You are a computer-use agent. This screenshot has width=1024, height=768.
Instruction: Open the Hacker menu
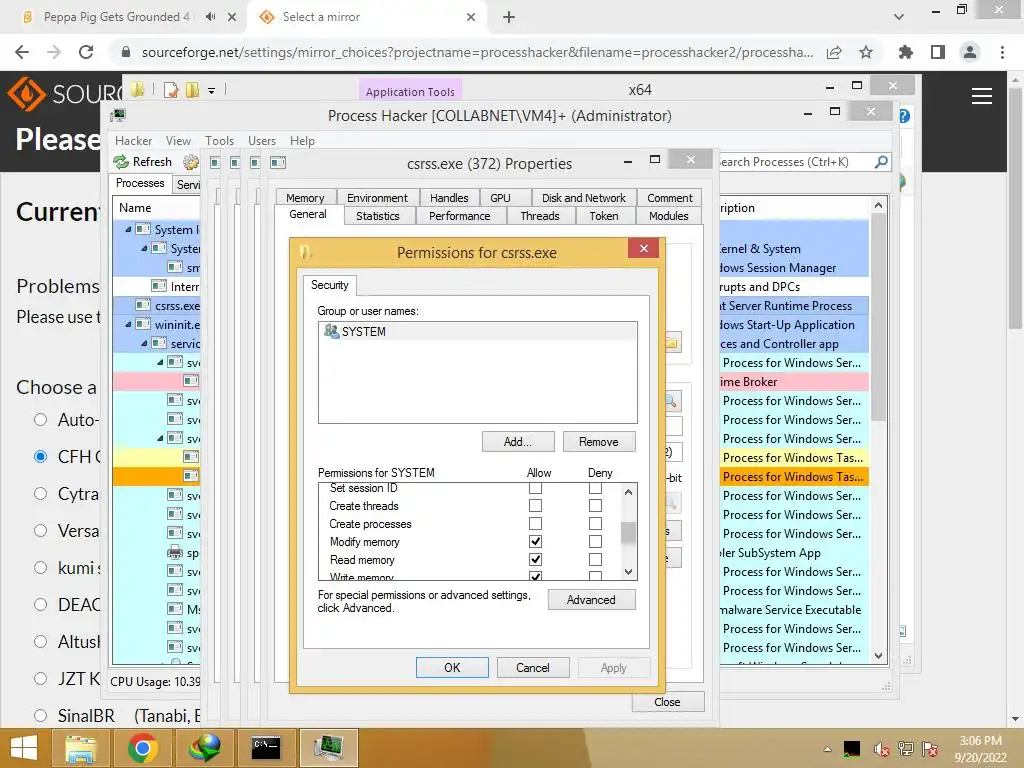133,141
